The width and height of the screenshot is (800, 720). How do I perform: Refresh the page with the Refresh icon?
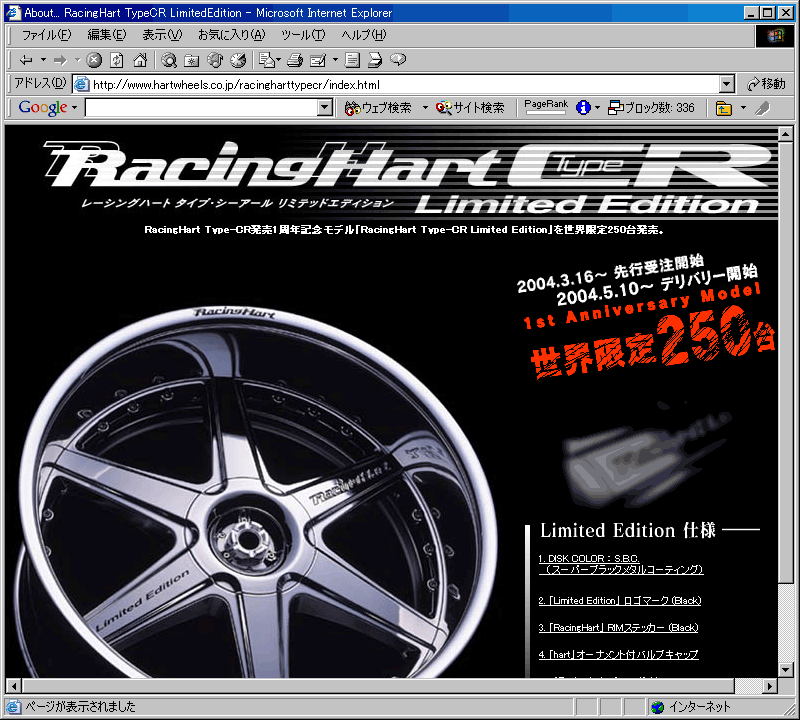click(x=117, y=60)
